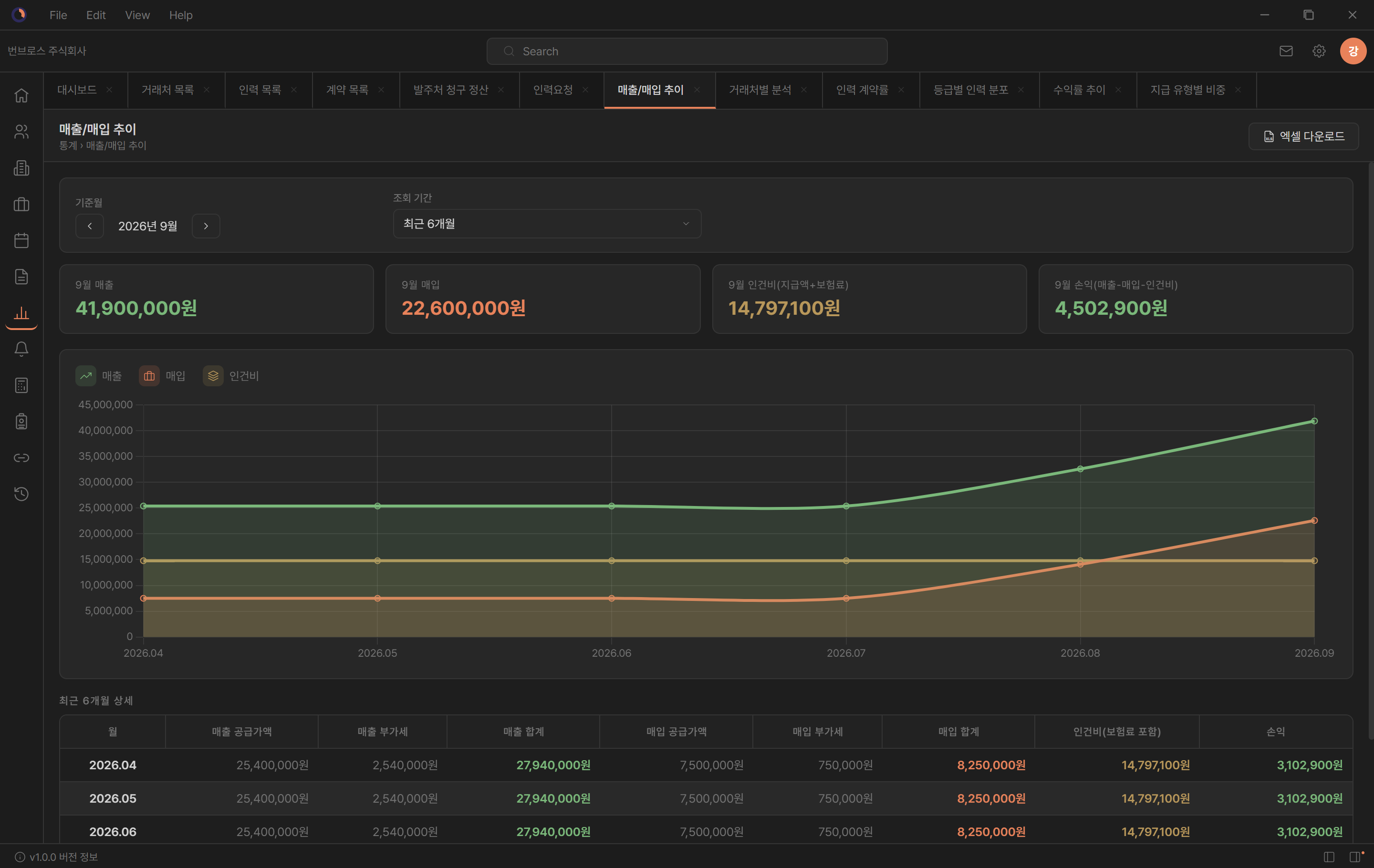1374x868 pixels.
Task: Open the history clock sidebar icon
Action: tap(21, 494)
